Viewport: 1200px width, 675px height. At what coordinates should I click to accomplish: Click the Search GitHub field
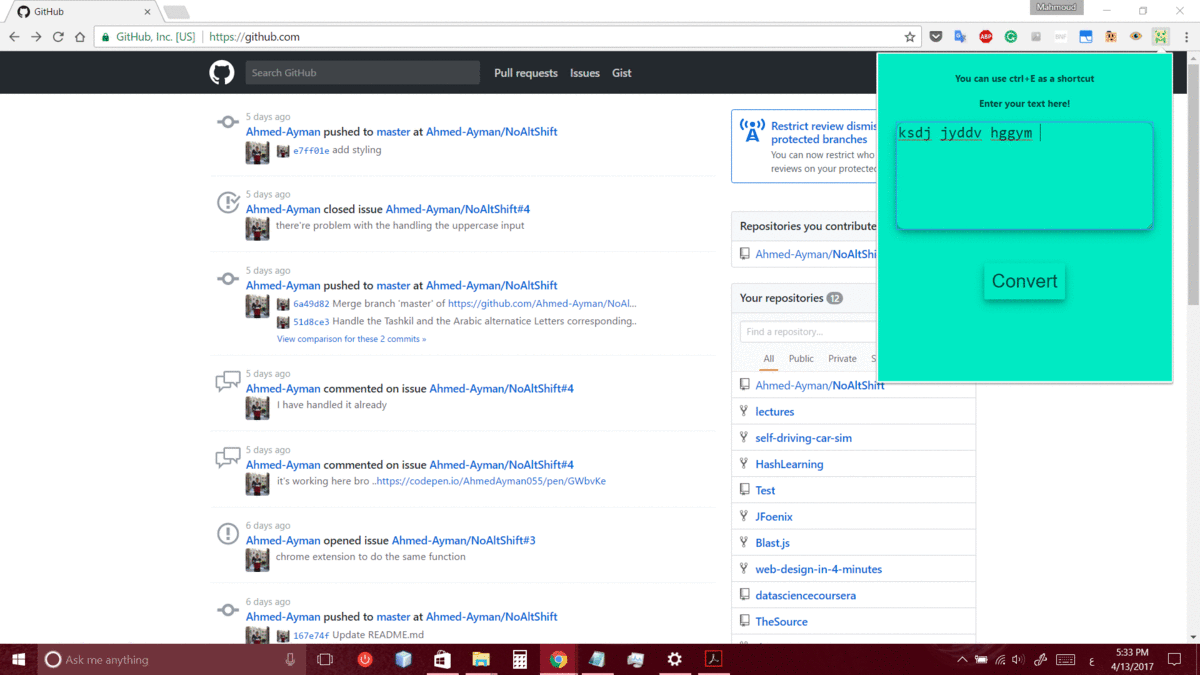click(x=363, y=73)
